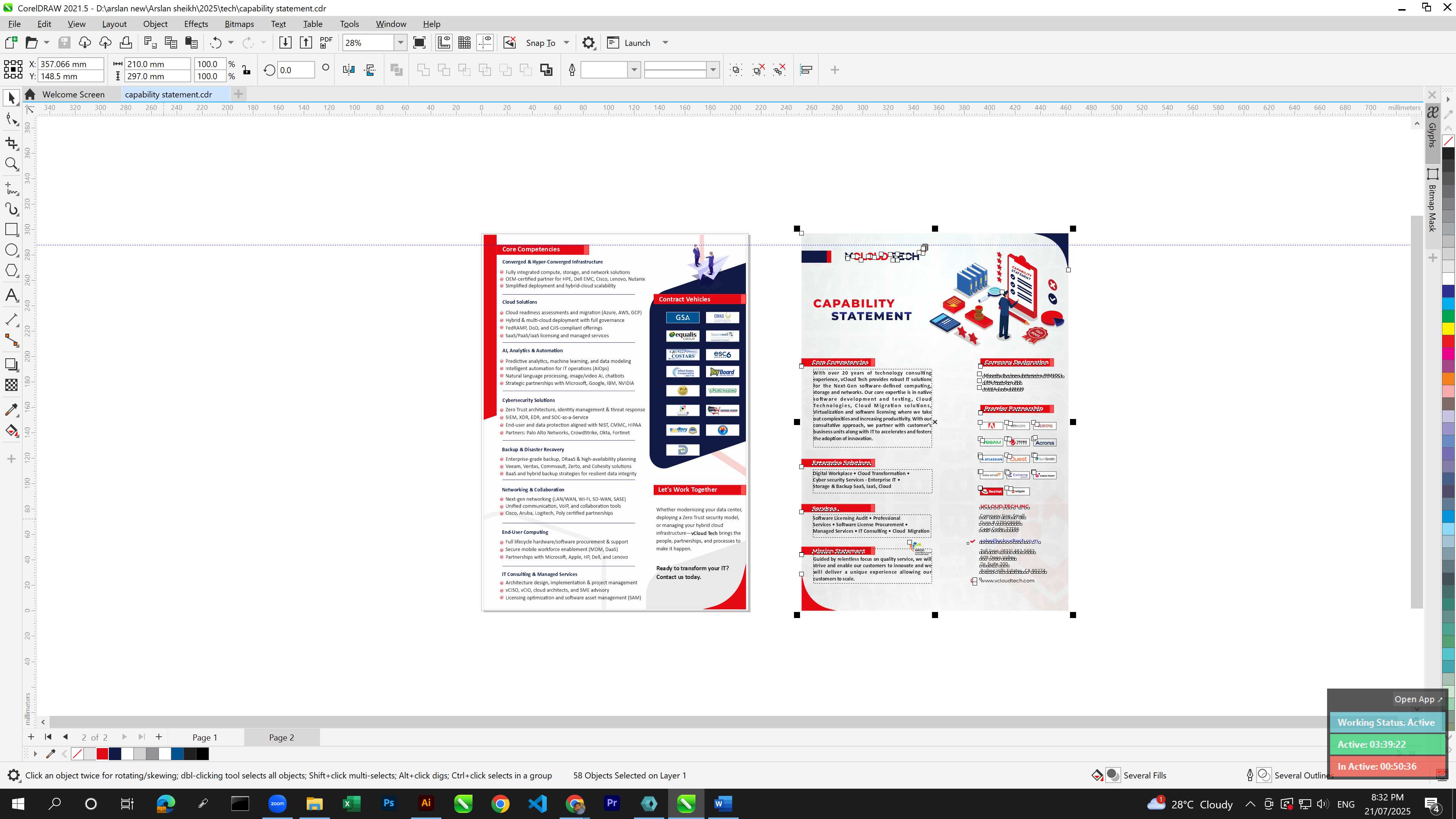1456x819 pixels.
Task: Click the object width field
Action: coord(157,64)
